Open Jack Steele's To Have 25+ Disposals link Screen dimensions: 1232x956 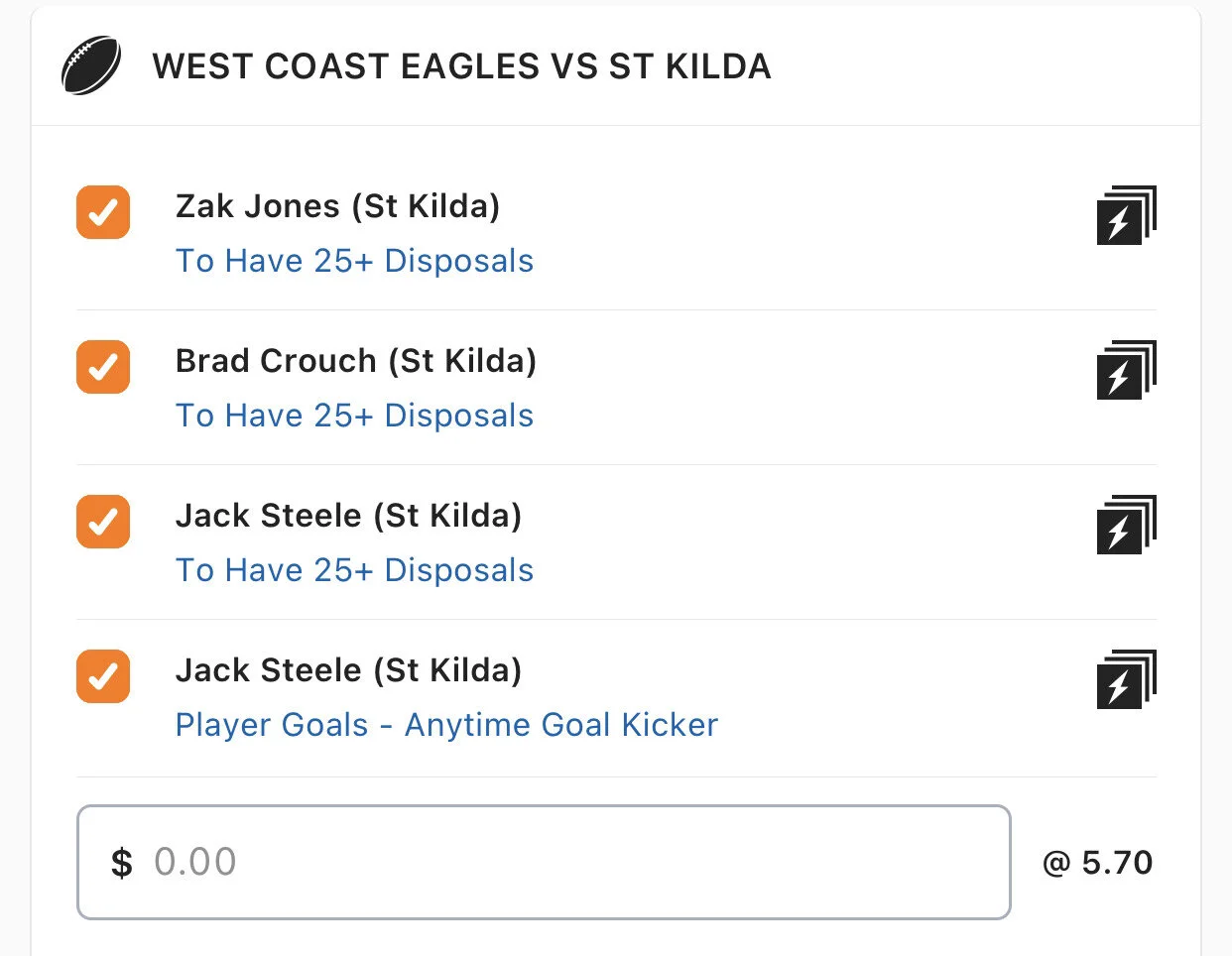[x=354, y=570]
